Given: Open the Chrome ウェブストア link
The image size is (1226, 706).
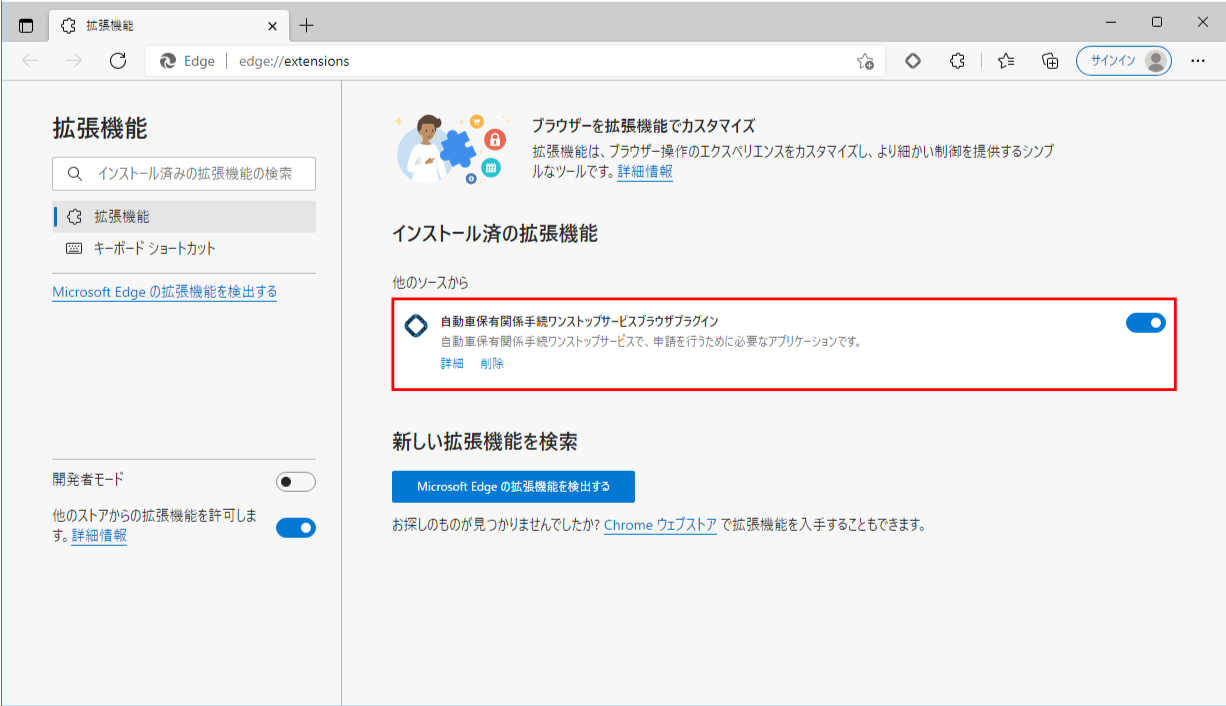Looking at the screenshot, I should pyautogui.click(x=660, y=525).
